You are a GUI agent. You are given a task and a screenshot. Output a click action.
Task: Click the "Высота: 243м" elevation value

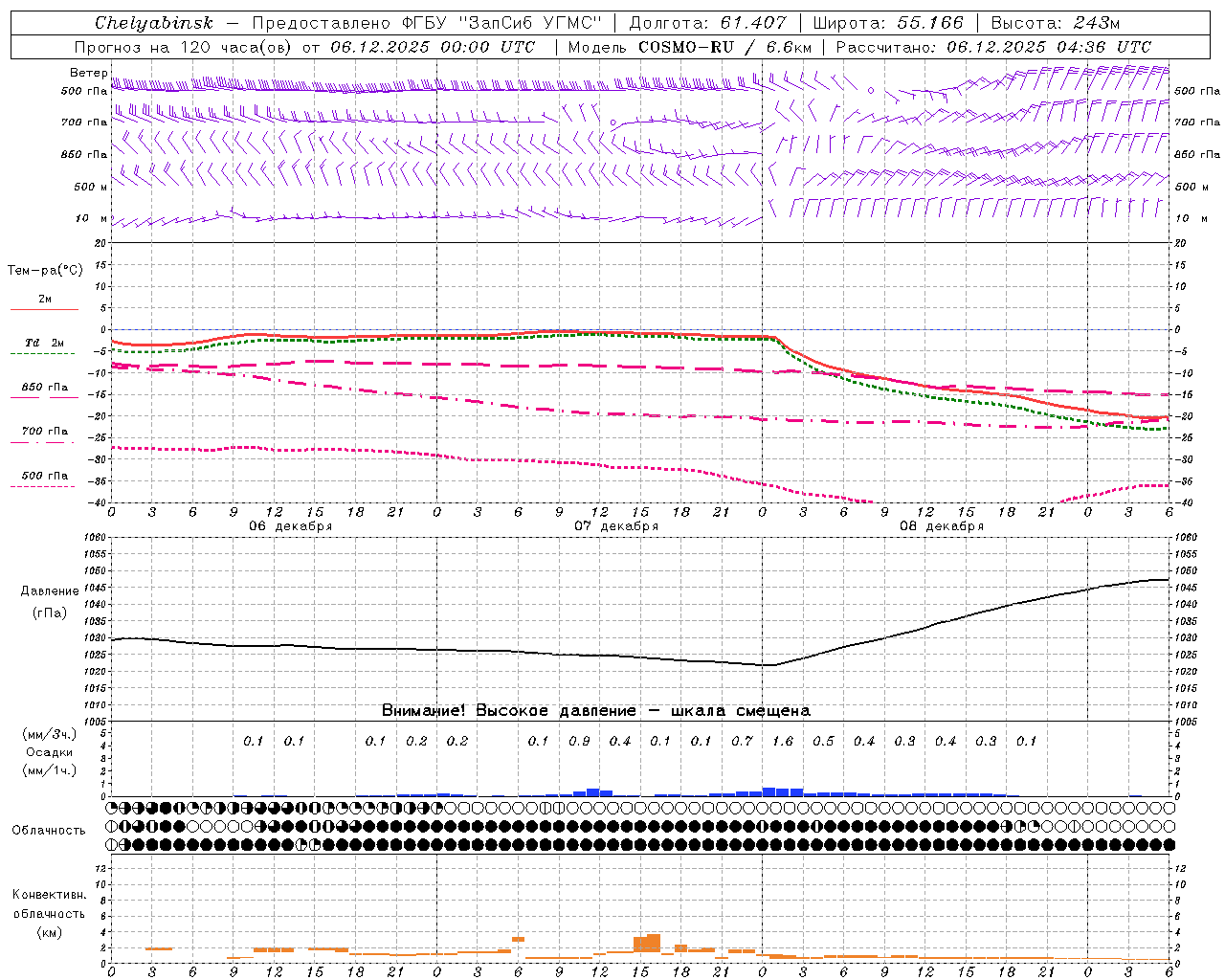pyautogui.click(x=1056, y=23)
